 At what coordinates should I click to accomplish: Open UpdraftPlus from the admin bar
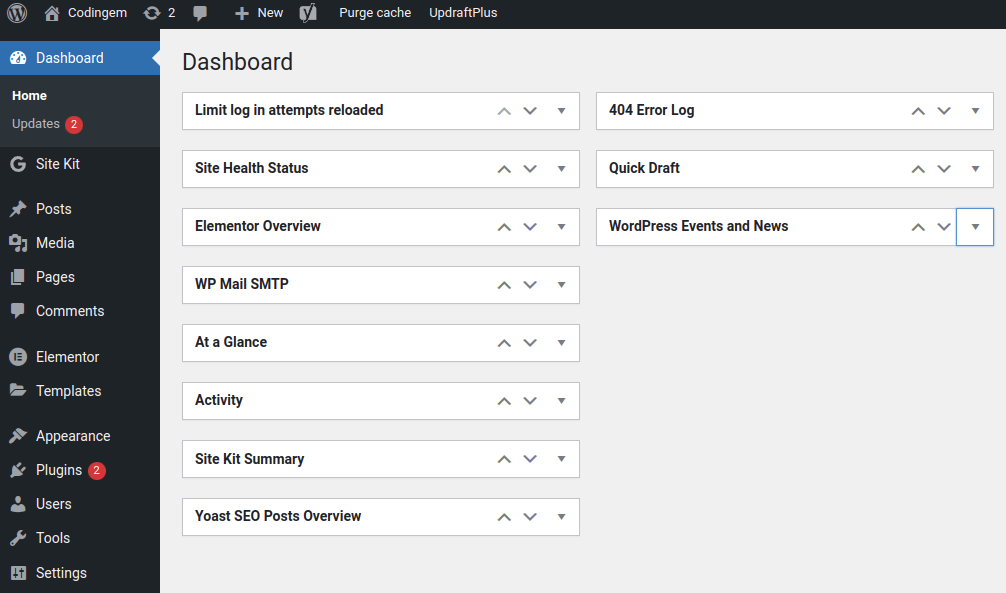click(x=463, y=13)
